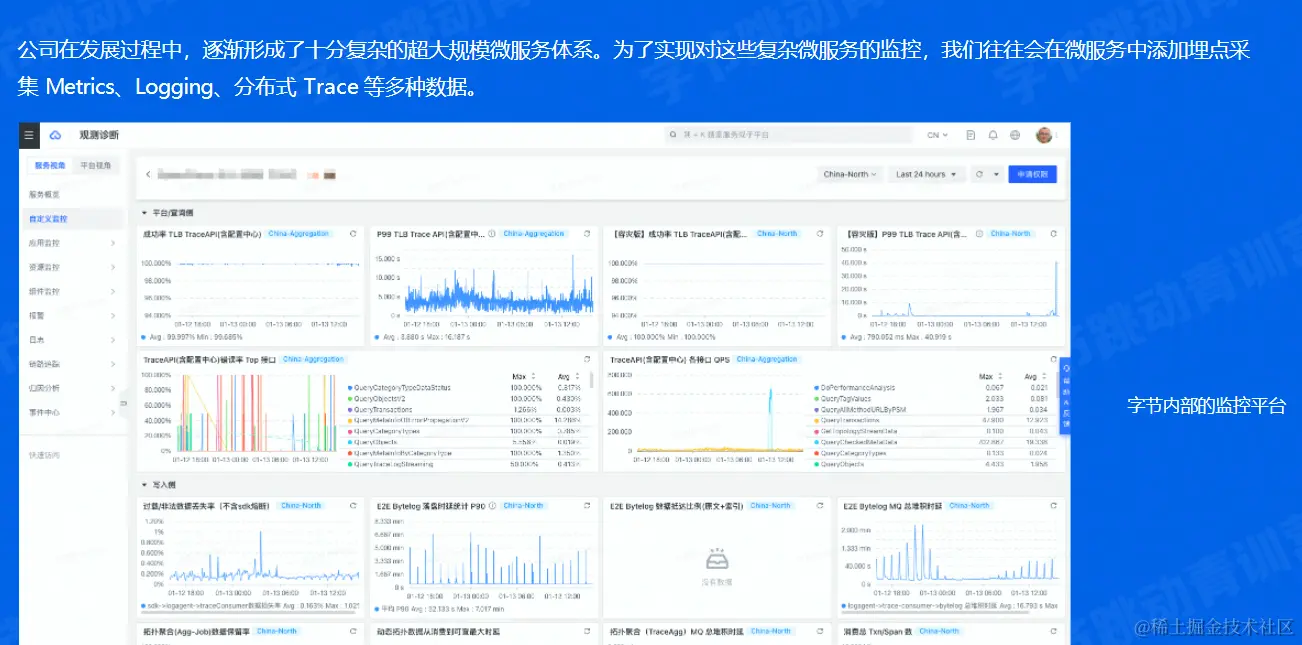Viewport: 1302px width, 645px height.
Task: Refresh the E2E Bytelog 数据延迟比例 panel
Action: coord(821,506)
